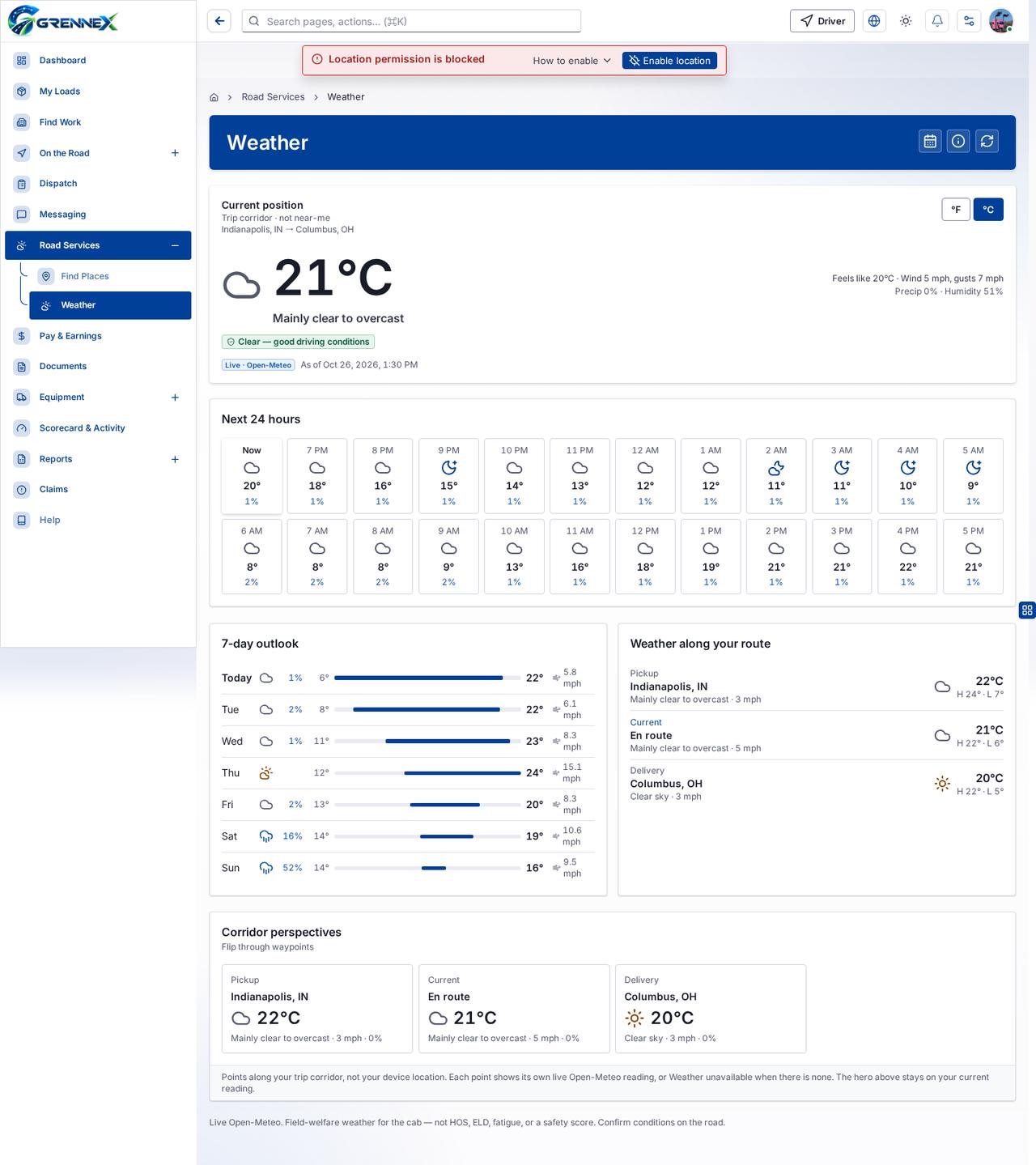The height and width of the screenshot is (1165, 1036).
Task: Open the calendar icon in Weather header
Action: [930, 142]
